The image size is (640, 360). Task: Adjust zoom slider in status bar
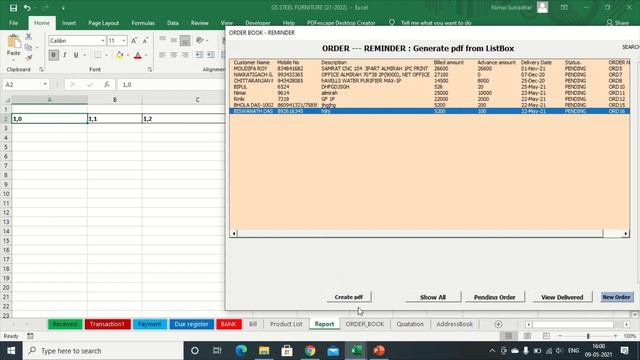point(588,336)
